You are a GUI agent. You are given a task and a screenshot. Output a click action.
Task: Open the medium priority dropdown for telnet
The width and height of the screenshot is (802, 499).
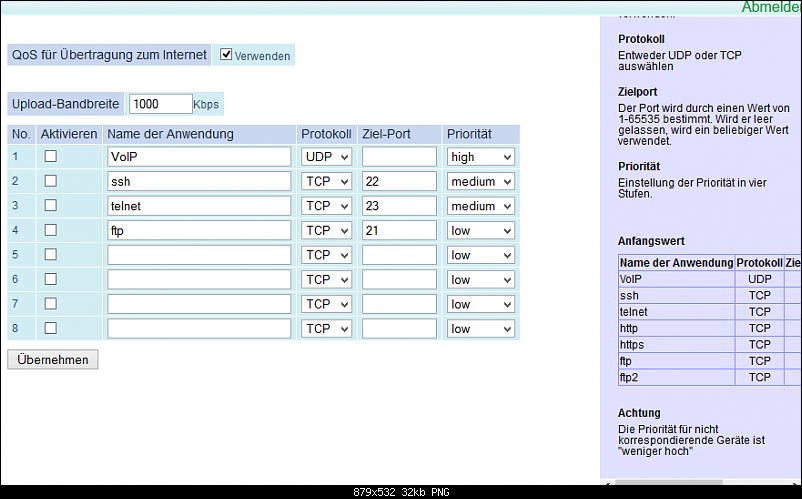(x=481, y=206)
